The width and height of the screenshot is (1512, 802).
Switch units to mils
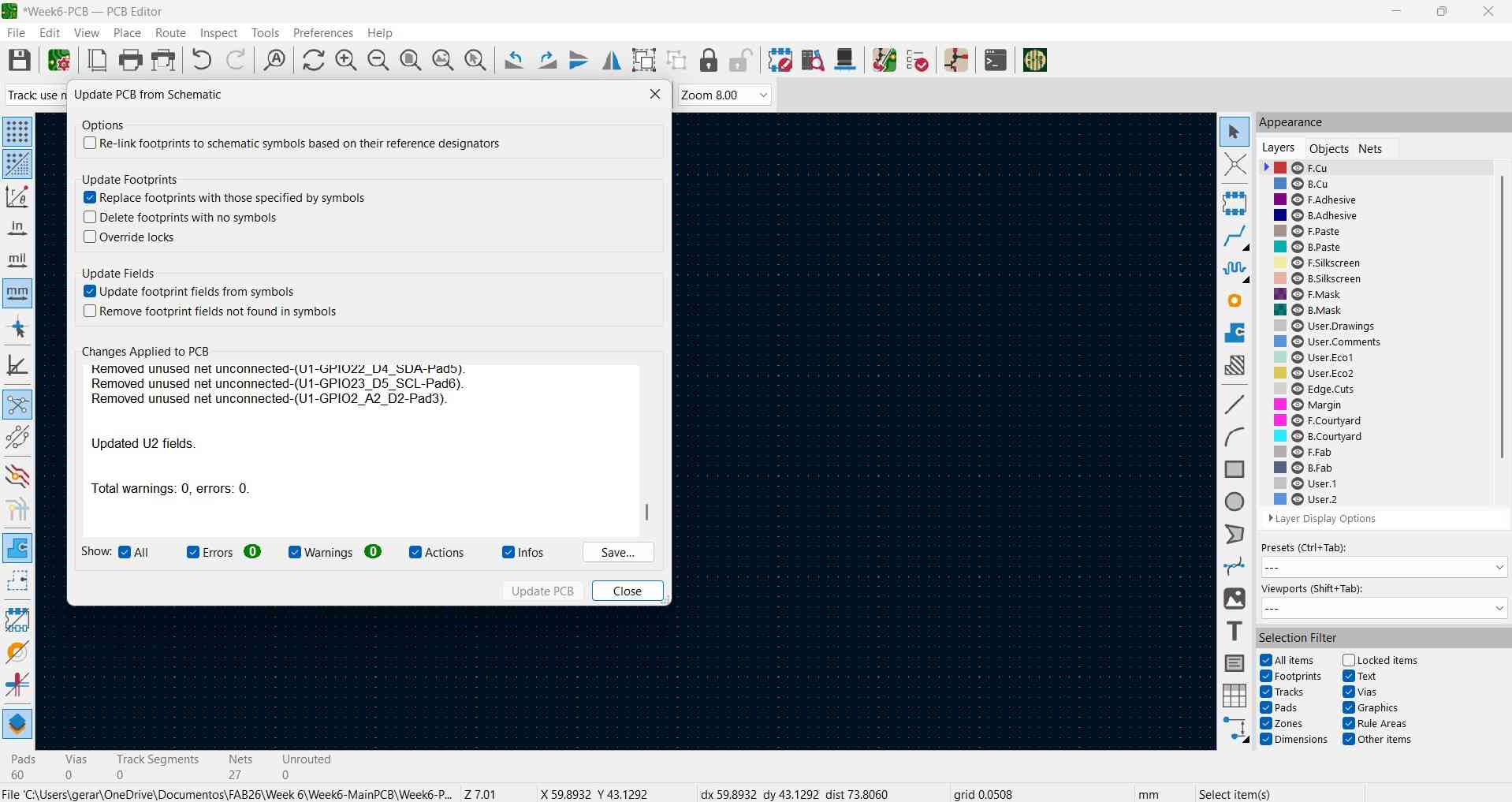pos(17,261)
